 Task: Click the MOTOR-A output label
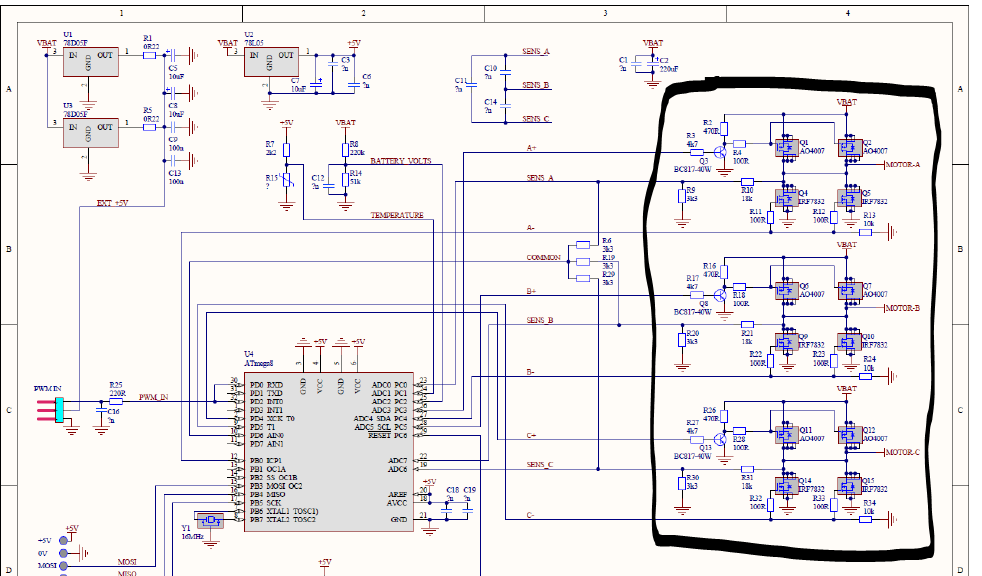click(x=902, y=165)
